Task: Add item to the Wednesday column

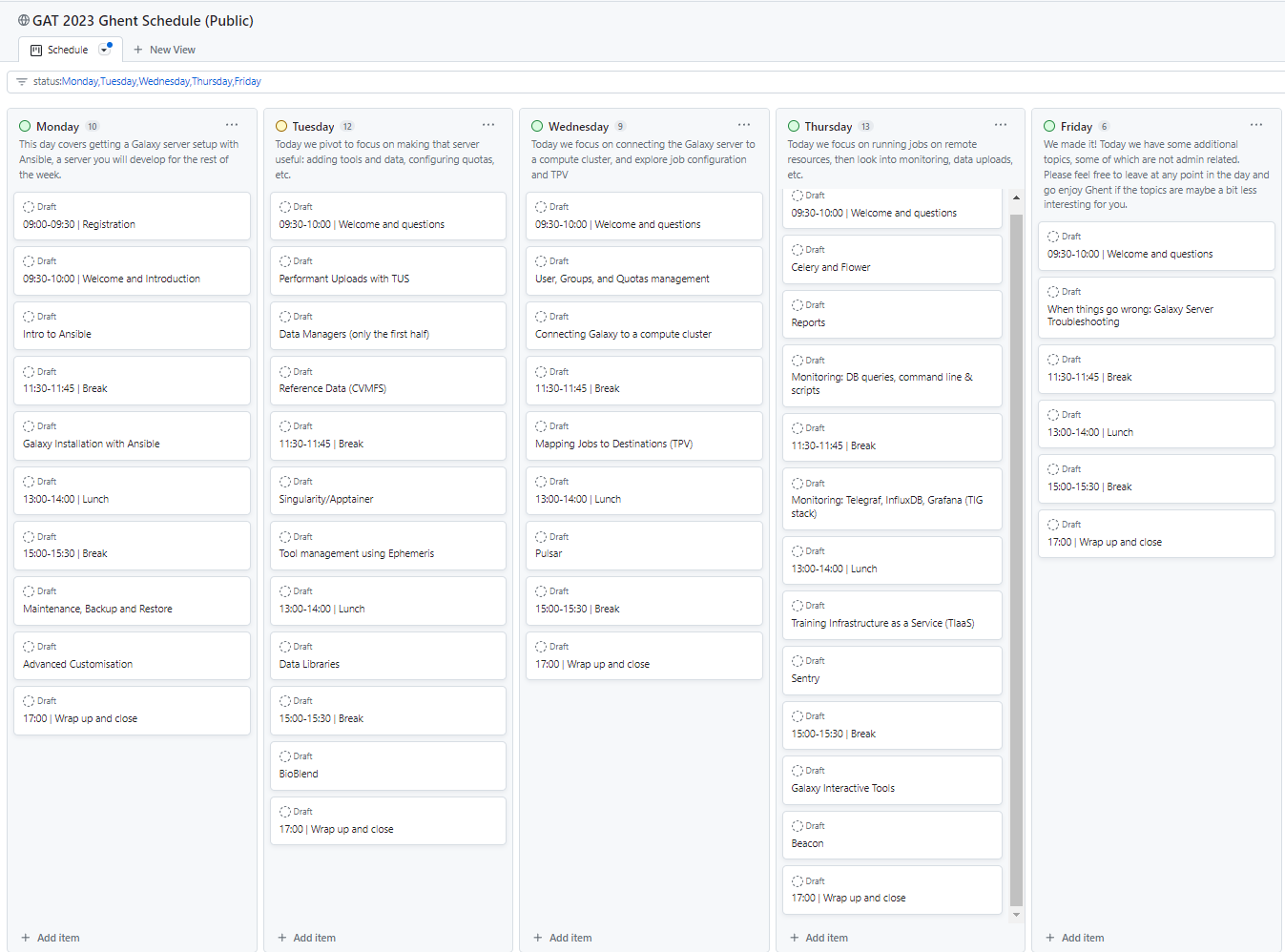Action: pyautogui.click(x=563, y=938)
